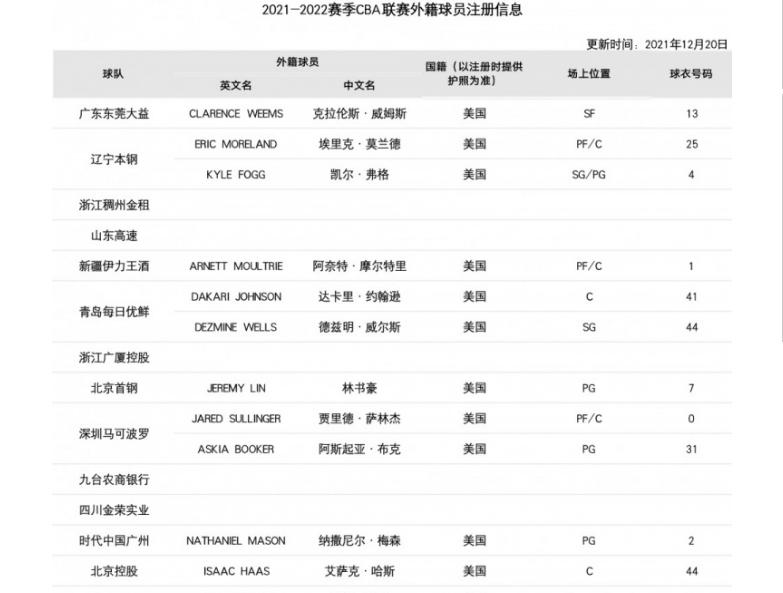Select player name NATHANIEL MASON
The width and height of the screenshot is (783, 593).
(236, 540)
